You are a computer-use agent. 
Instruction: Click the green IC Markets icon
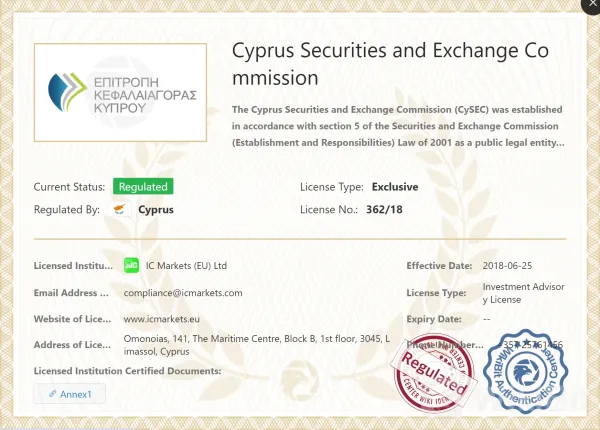[130, 265]
